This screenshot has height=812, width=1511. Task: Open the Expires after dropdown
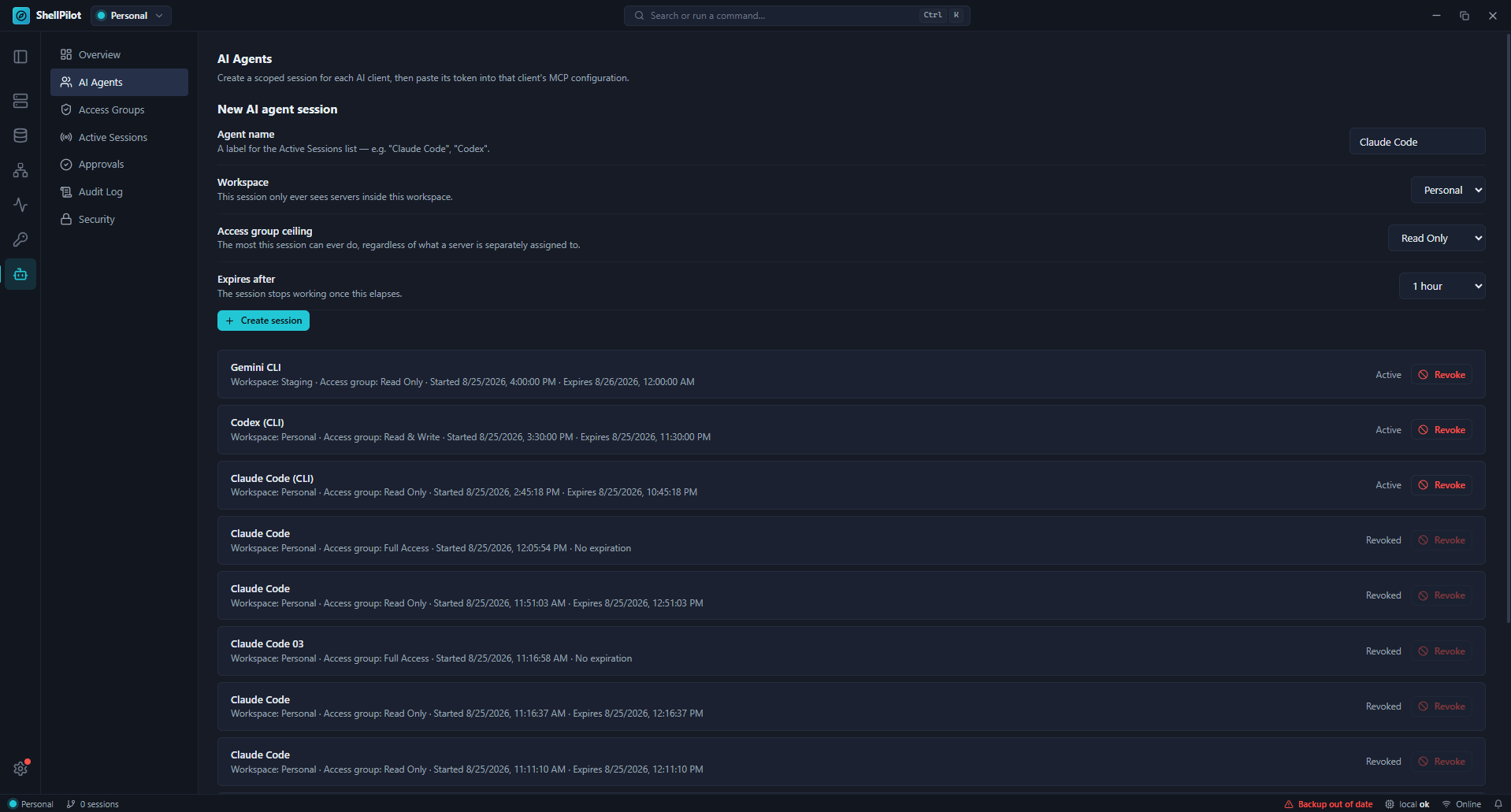point(1442,287)
